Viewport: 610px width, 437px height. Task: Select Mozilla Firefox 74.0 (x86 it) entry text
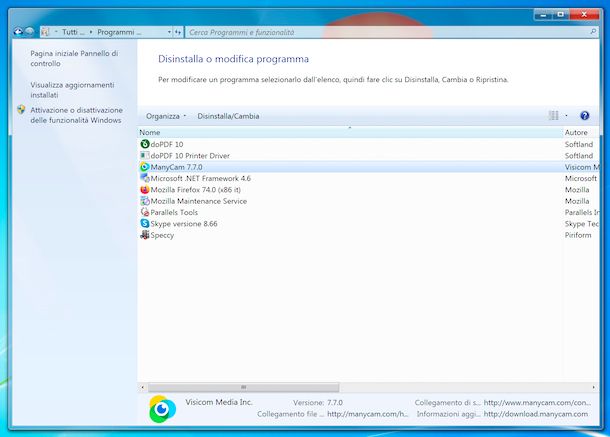pyautogui.click(x=195, y=190)
